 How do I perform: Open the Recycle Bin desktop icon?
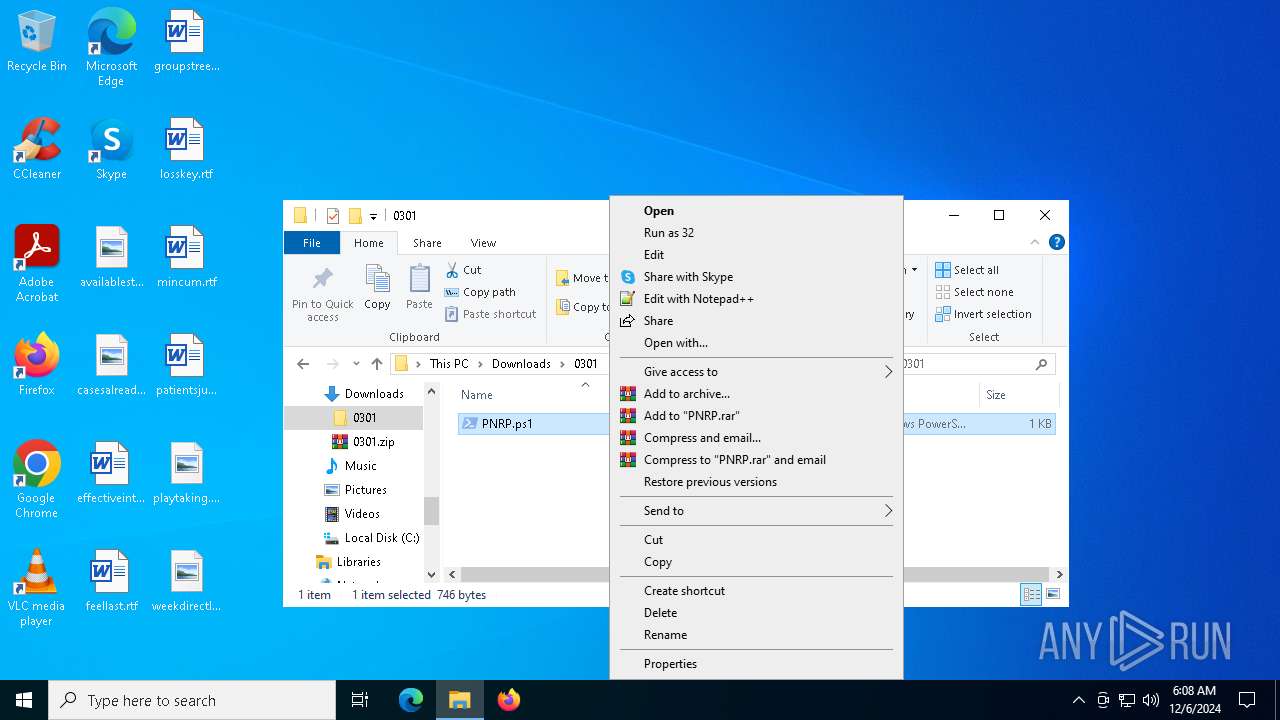pyautogui.click(x=37, y=41)
